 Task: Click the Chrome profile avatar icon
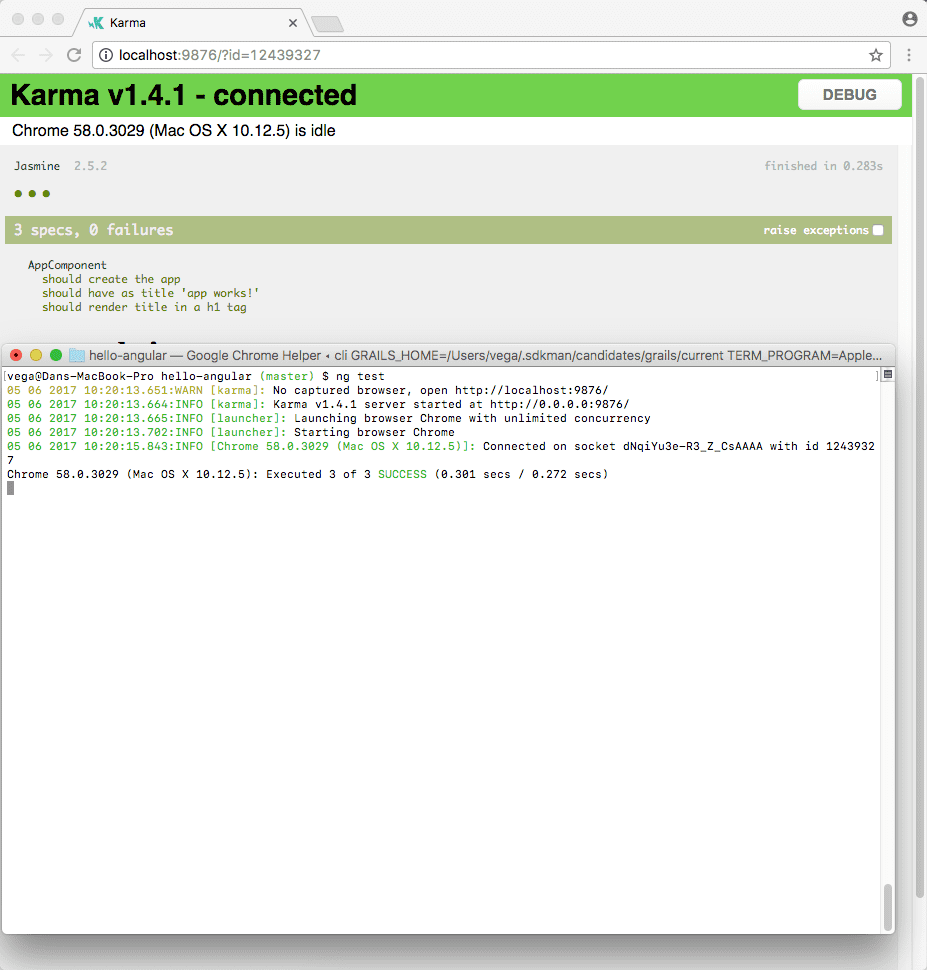(x=909, y=19)
